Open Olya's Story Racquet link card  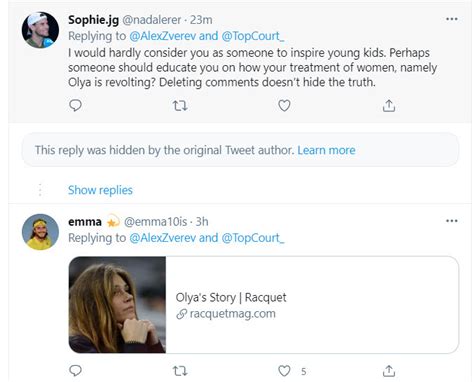click(x=264, y=305)
